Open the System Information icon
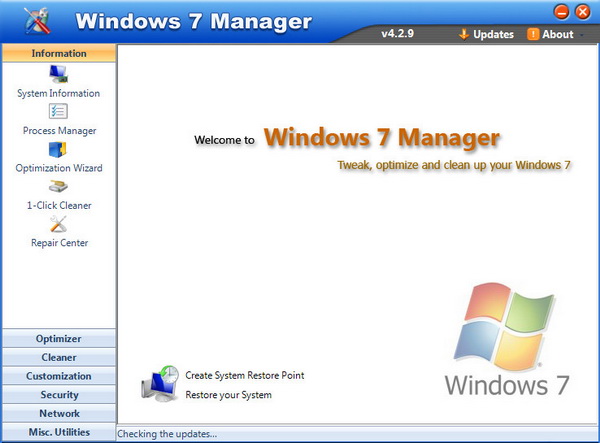The image size is (600, 443). [58, 74]
